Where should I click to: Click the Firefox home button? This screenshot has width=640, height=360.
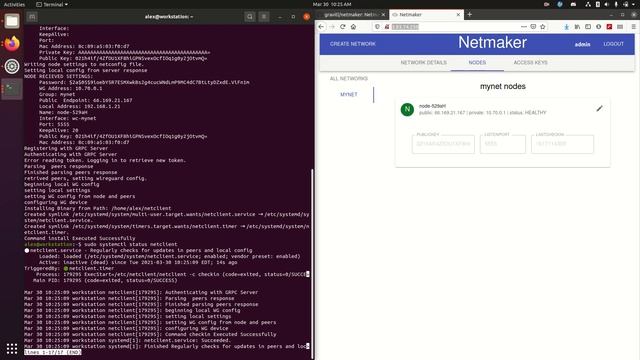pyautogui.click(x=353, y=27)
